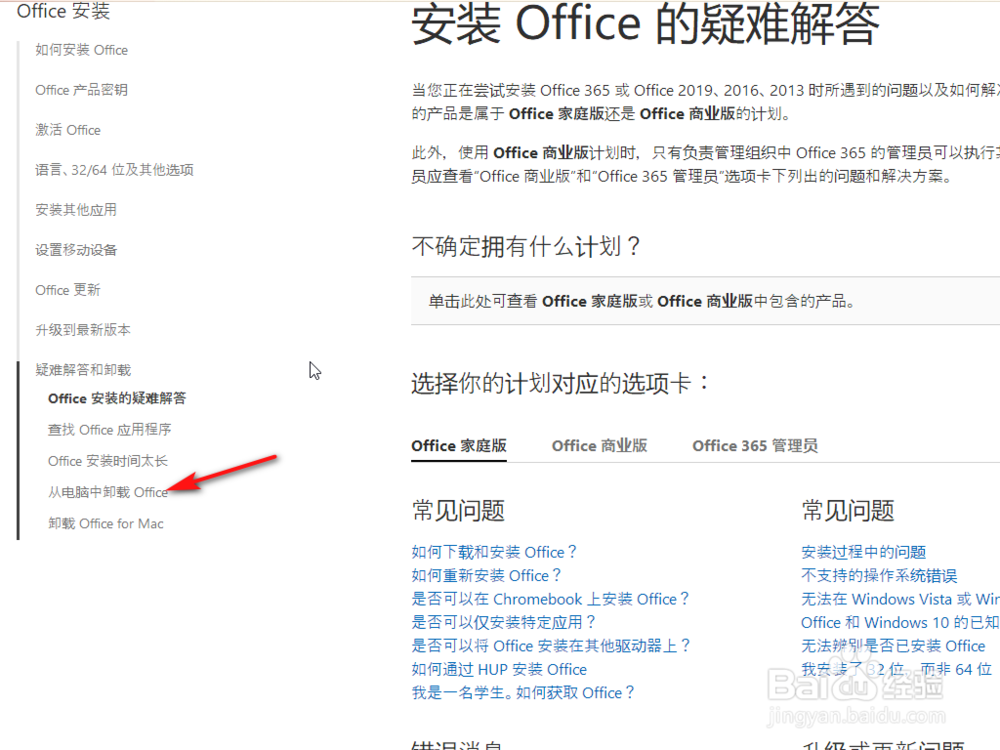
Task: Open the '无法在 Windows Vista' link
Action: pyautogui.click(x=901, y=599)
